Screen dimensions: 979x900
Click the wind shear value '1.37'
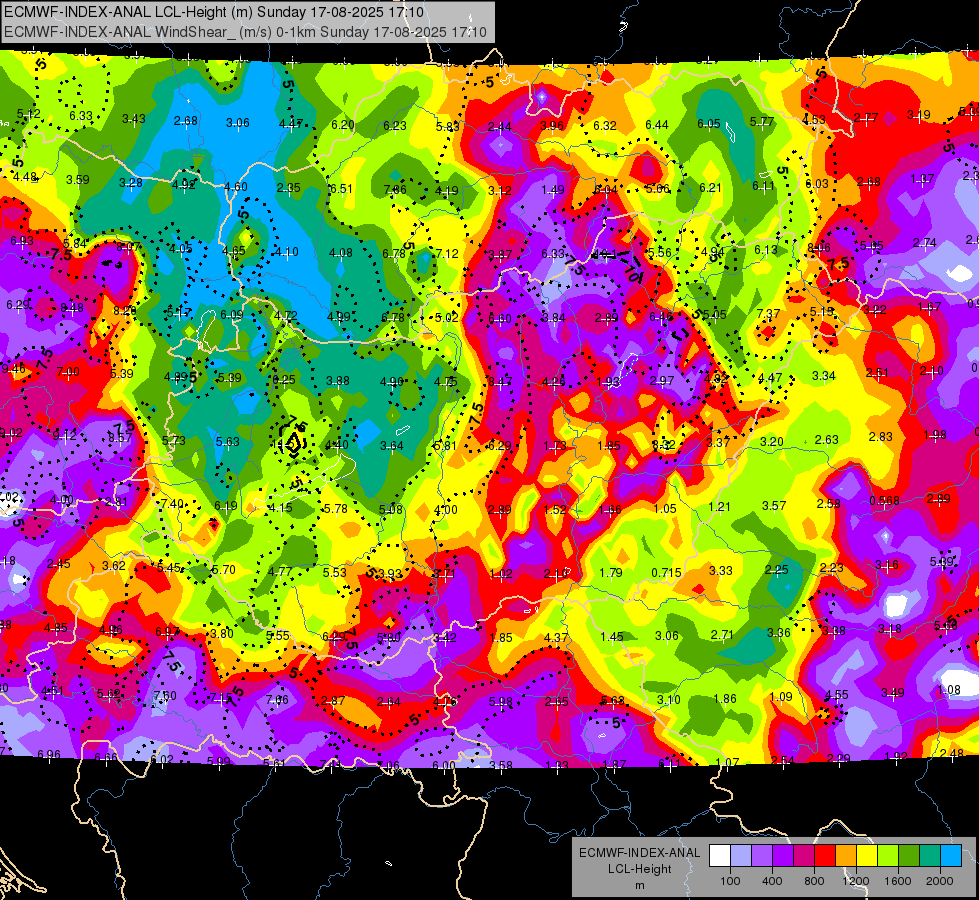pos(922,179)
